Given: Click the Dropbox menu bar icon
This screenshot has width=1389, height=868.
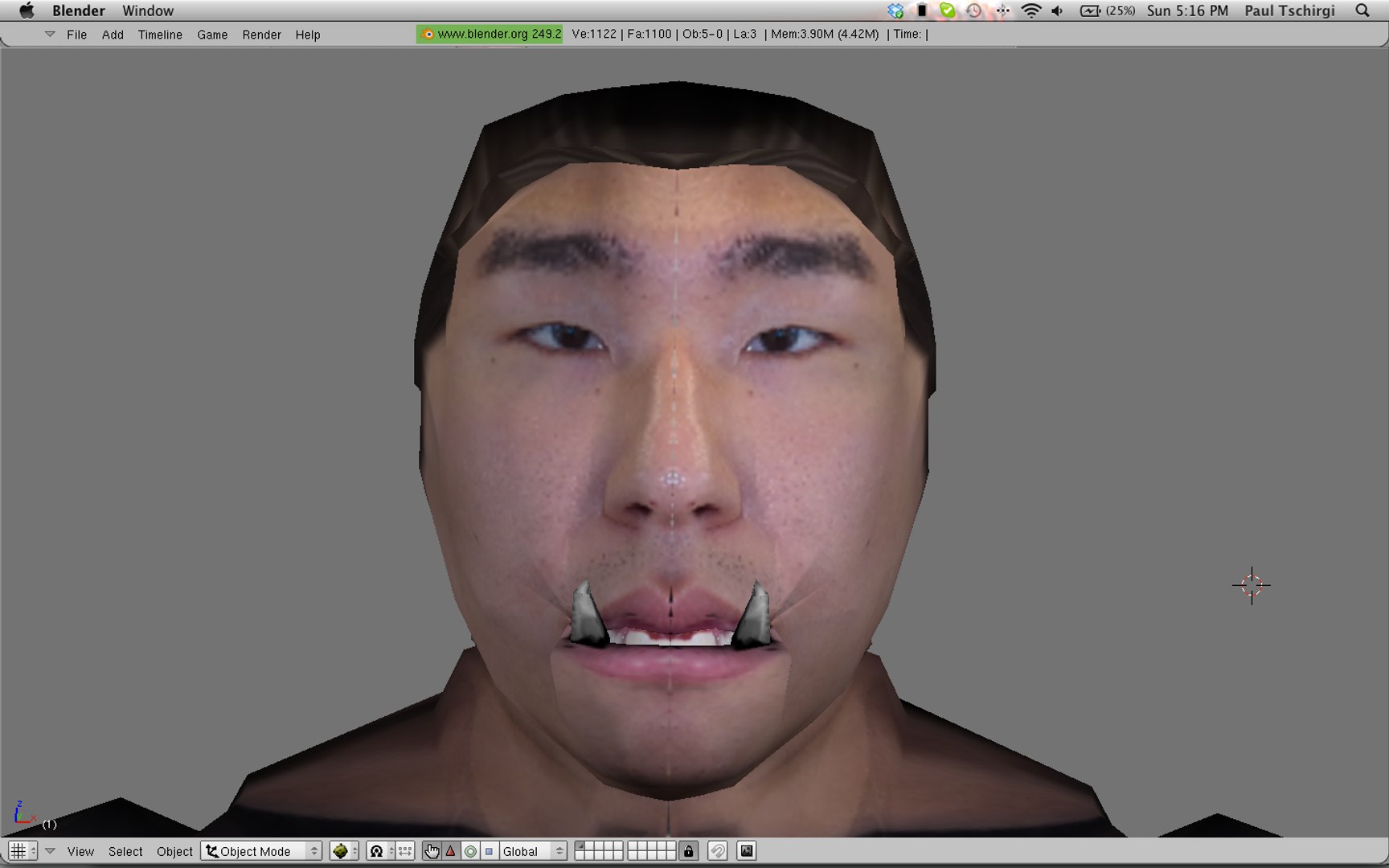Looking at the screenshot, I should [x=895, y=10].
